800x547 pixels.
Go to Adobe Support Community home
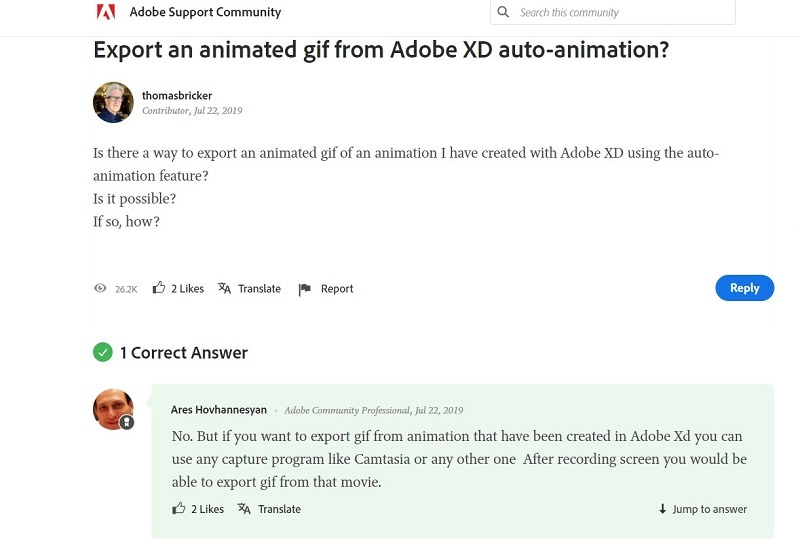205,12
